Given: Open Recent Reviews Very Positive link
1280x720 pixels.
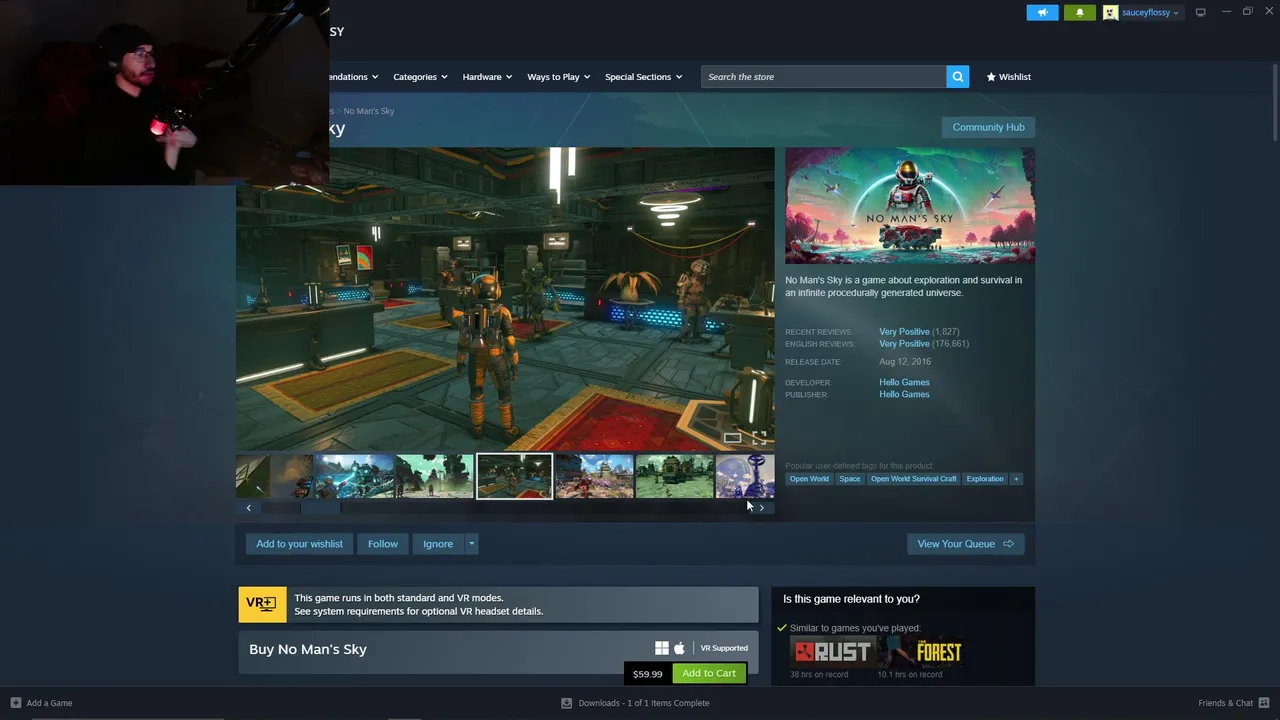Looking at the screenshot, I should click(904, 332).
